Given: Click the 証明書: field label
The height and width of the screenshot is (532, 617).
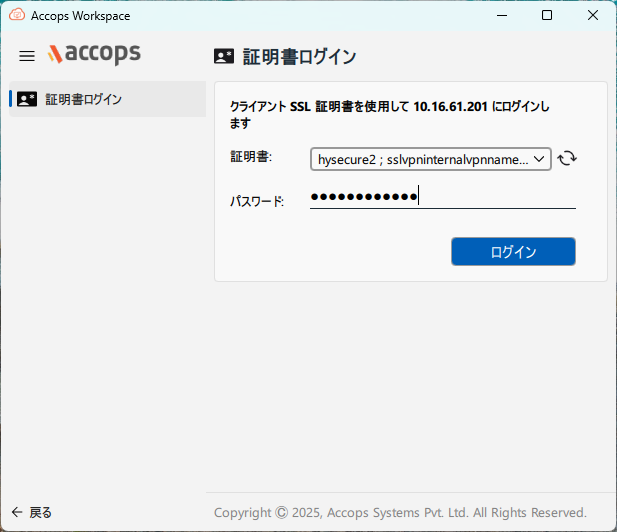Looking at the screenshot, I should coord(251,157).
